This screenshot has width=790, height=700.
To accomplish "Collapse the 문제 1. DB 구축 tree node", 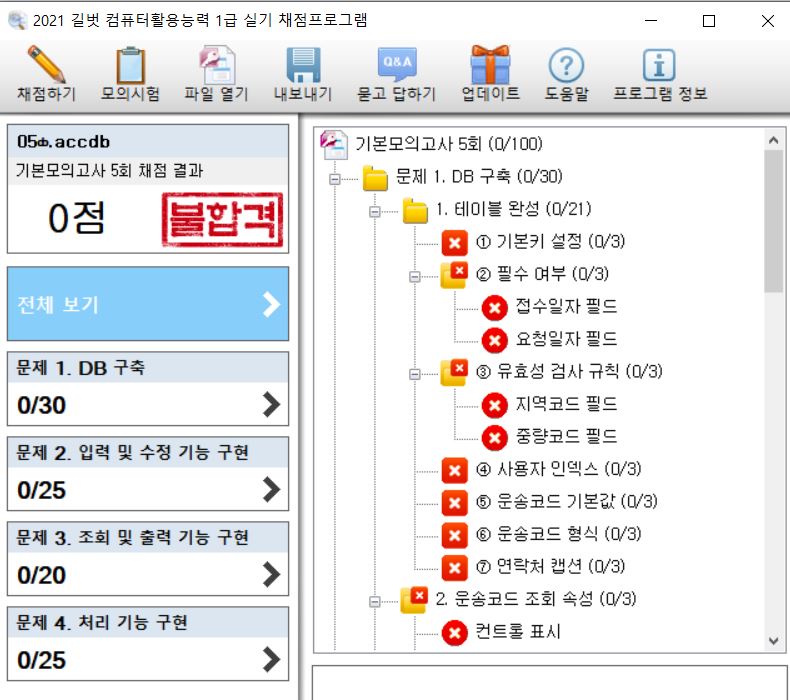I will [x=334, y=178].
